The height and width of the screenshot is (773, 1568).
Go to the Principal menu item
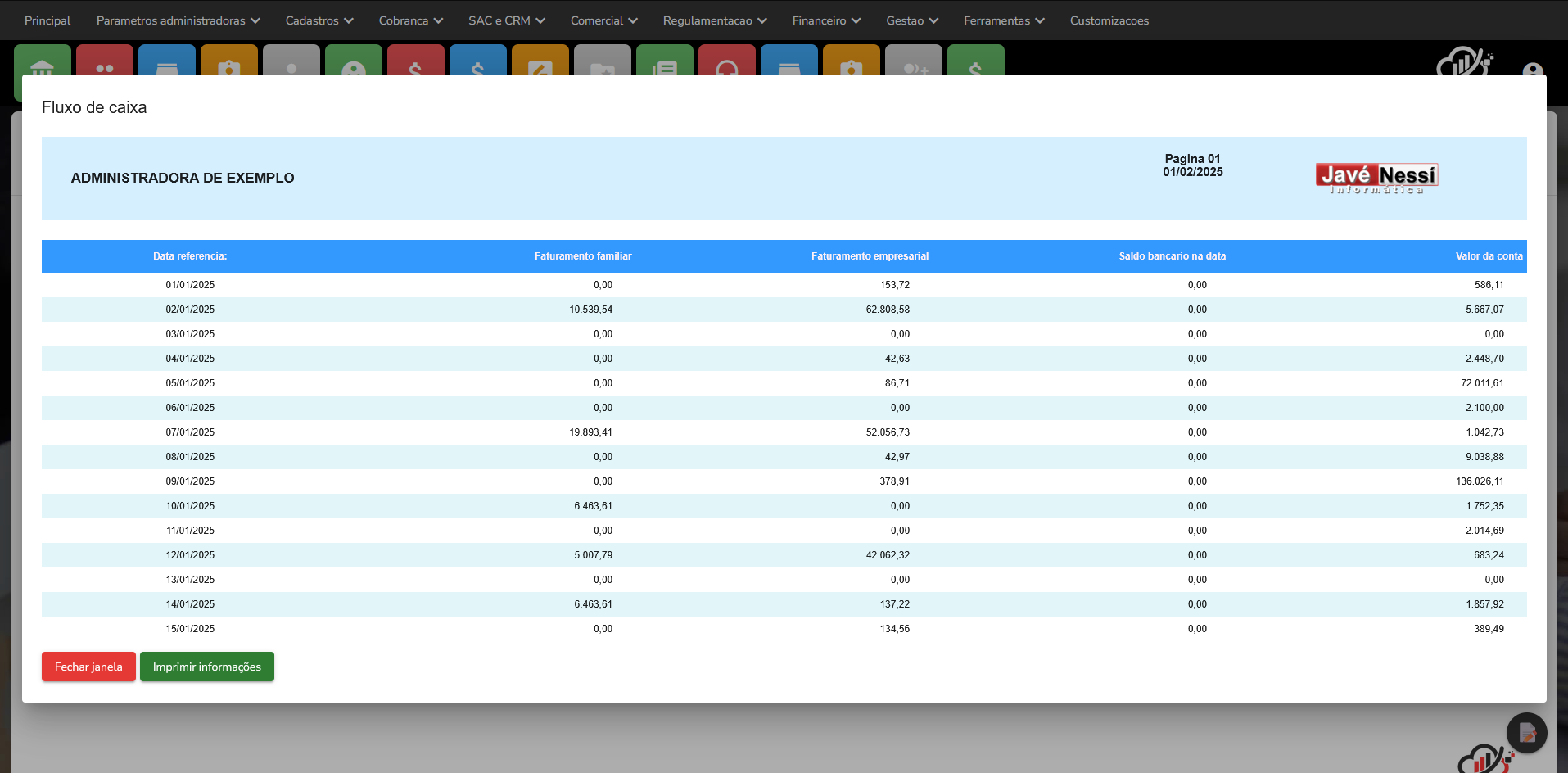[47, 20]
